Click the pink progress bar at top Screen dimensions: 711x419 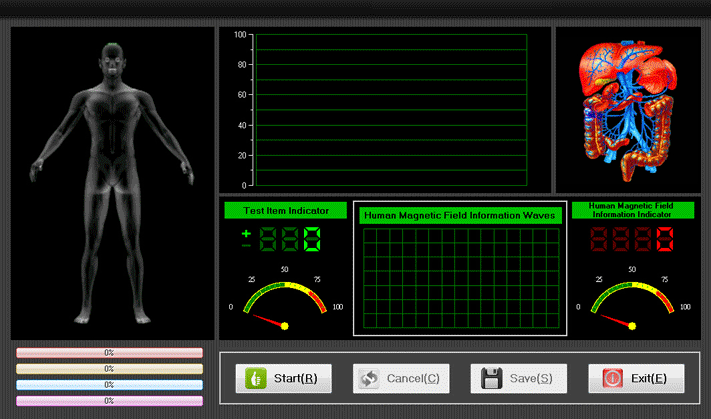click(109, 353)
